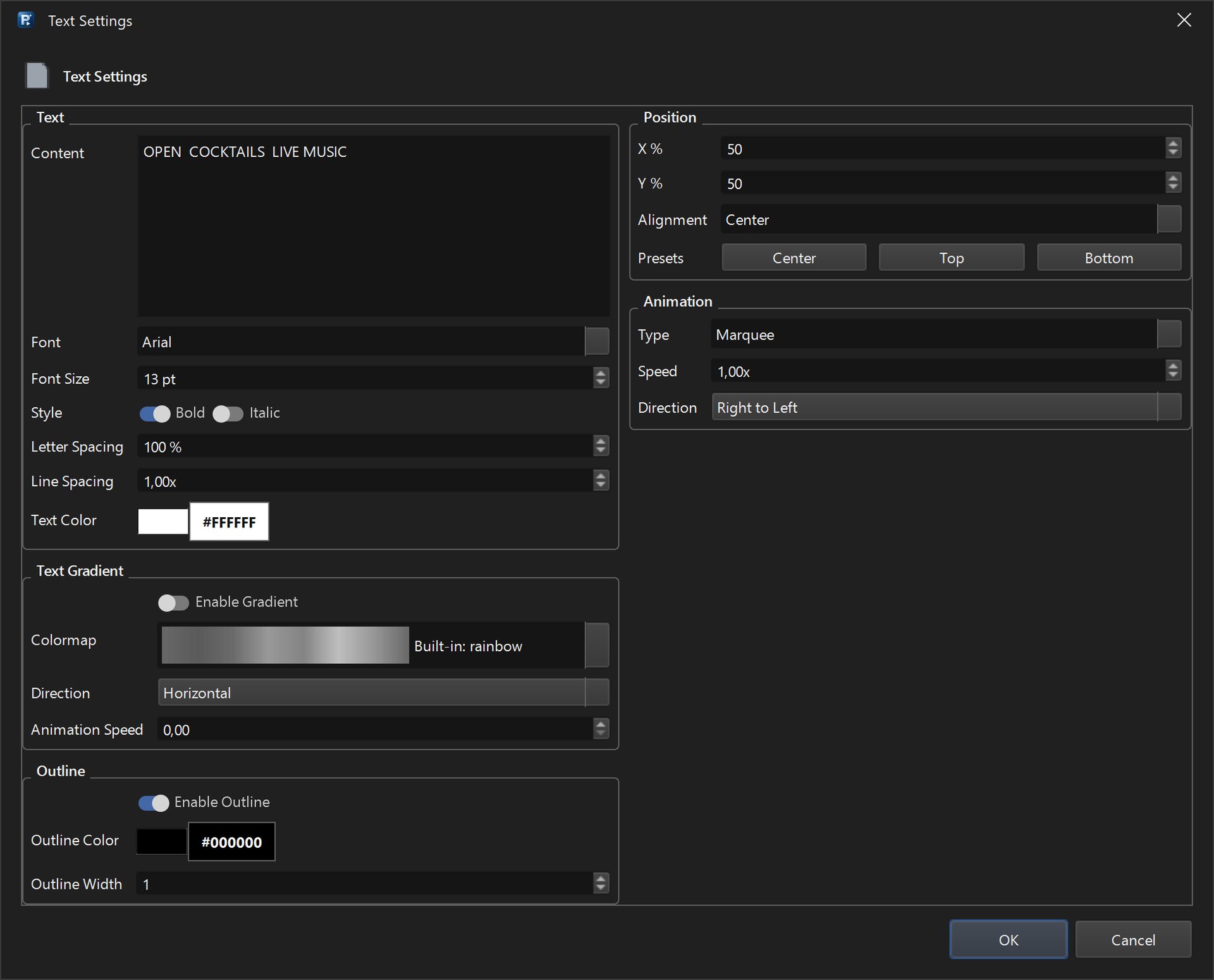Image resolution: width=1214 pixels, height=980 pixels.
Task: Click inside the Content text area
Action: pos(374,226)
